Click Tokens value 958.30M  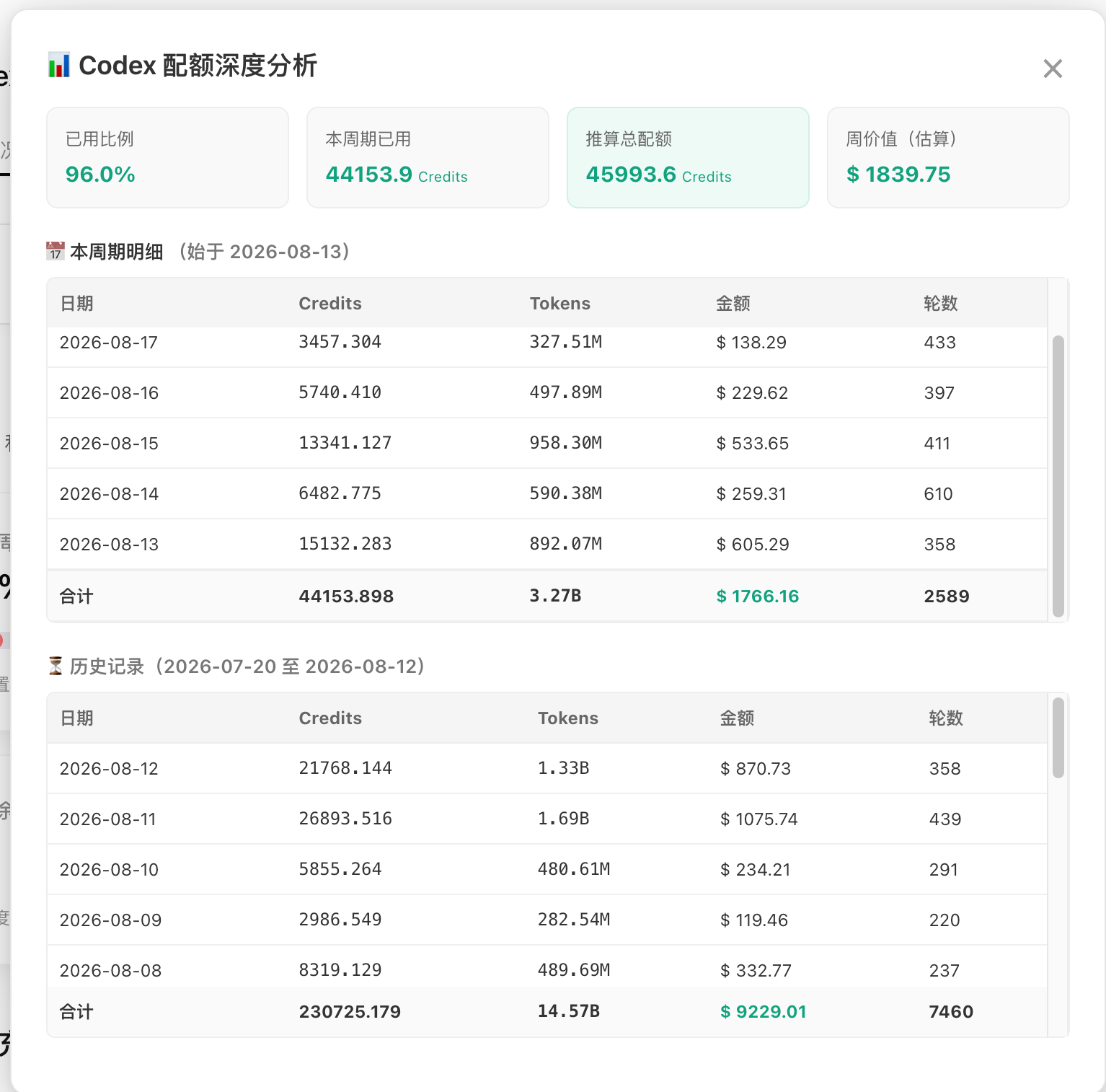tap(566, 443)
